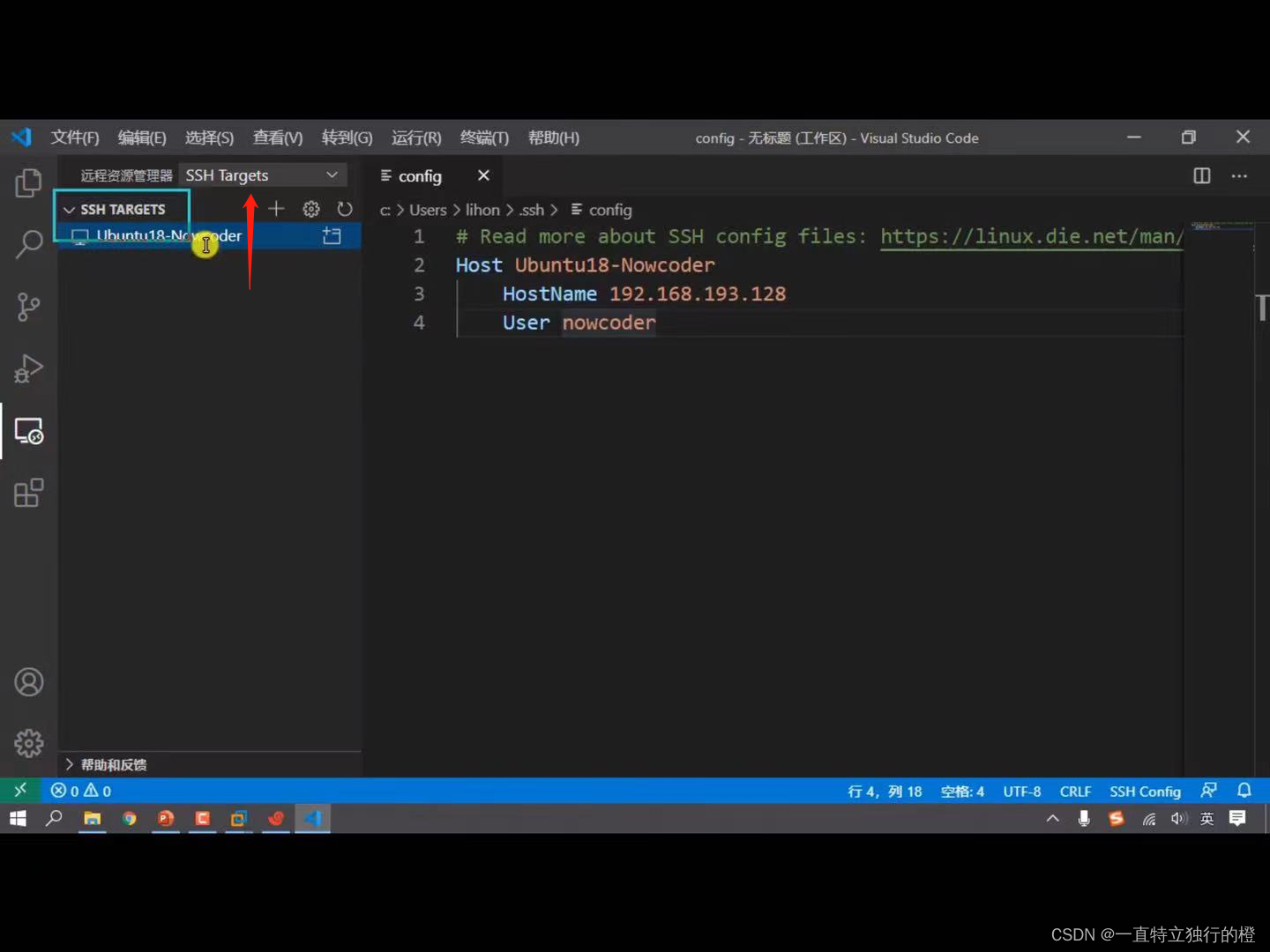Click VS Code logo in title bar
Viewport: 1270px width, 952px height.
tap(21, 138)
